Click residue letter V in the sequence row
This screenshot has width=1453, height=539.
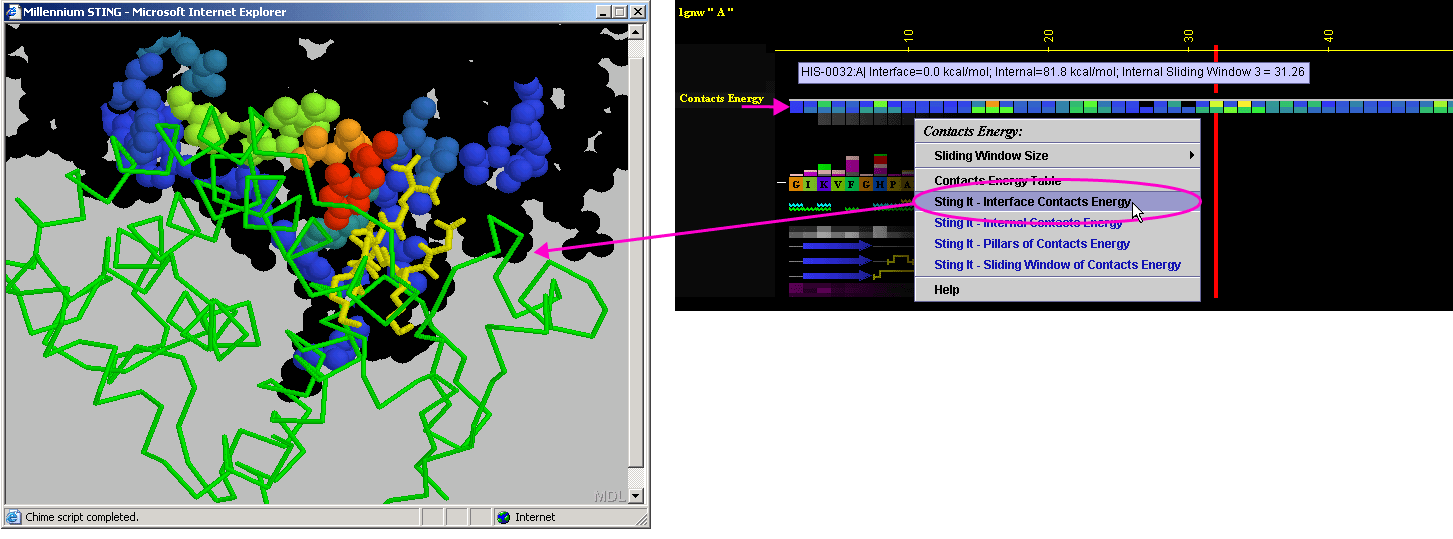pos(838,184)
